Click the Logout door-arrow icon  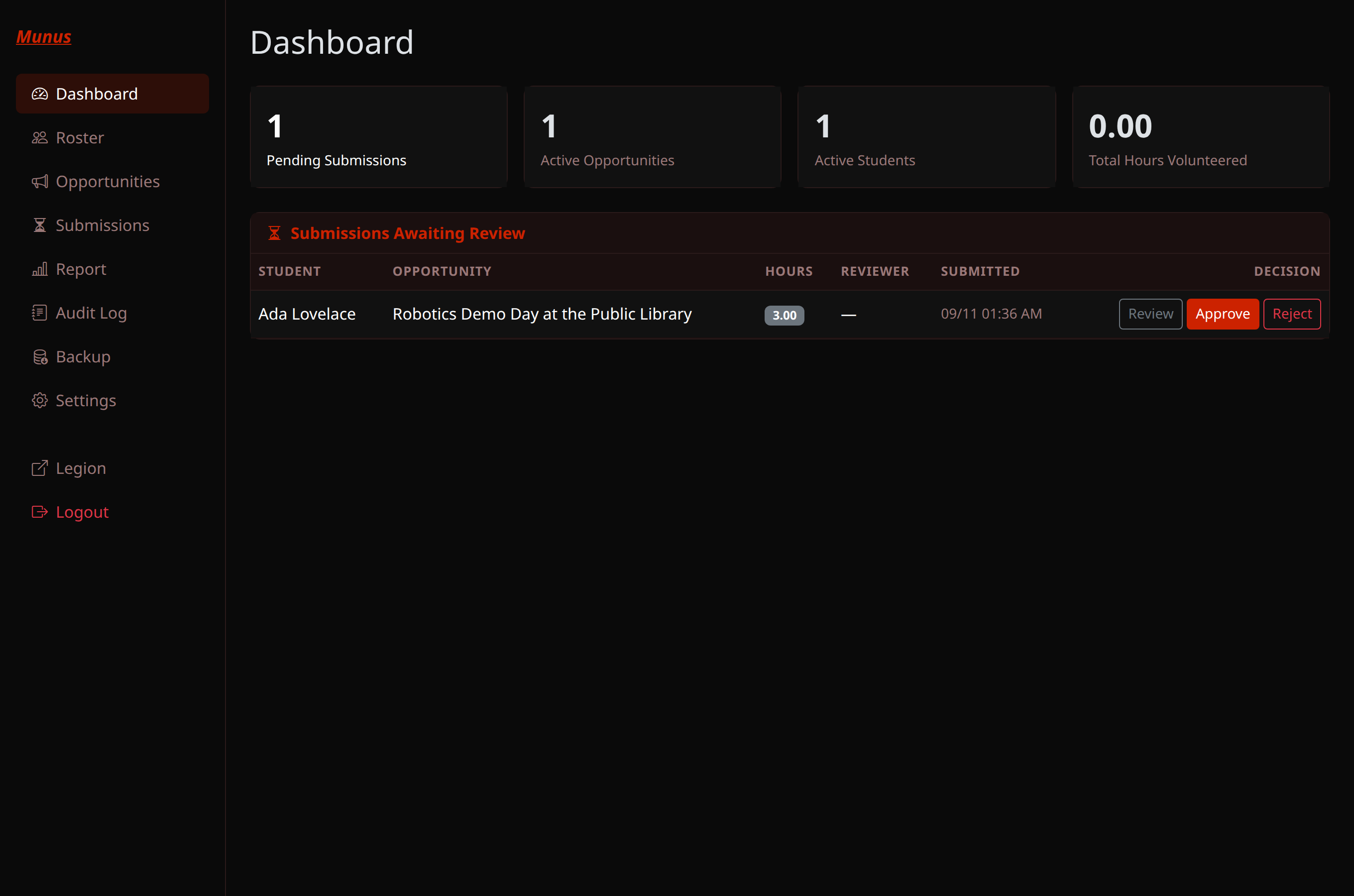[39, 512]
